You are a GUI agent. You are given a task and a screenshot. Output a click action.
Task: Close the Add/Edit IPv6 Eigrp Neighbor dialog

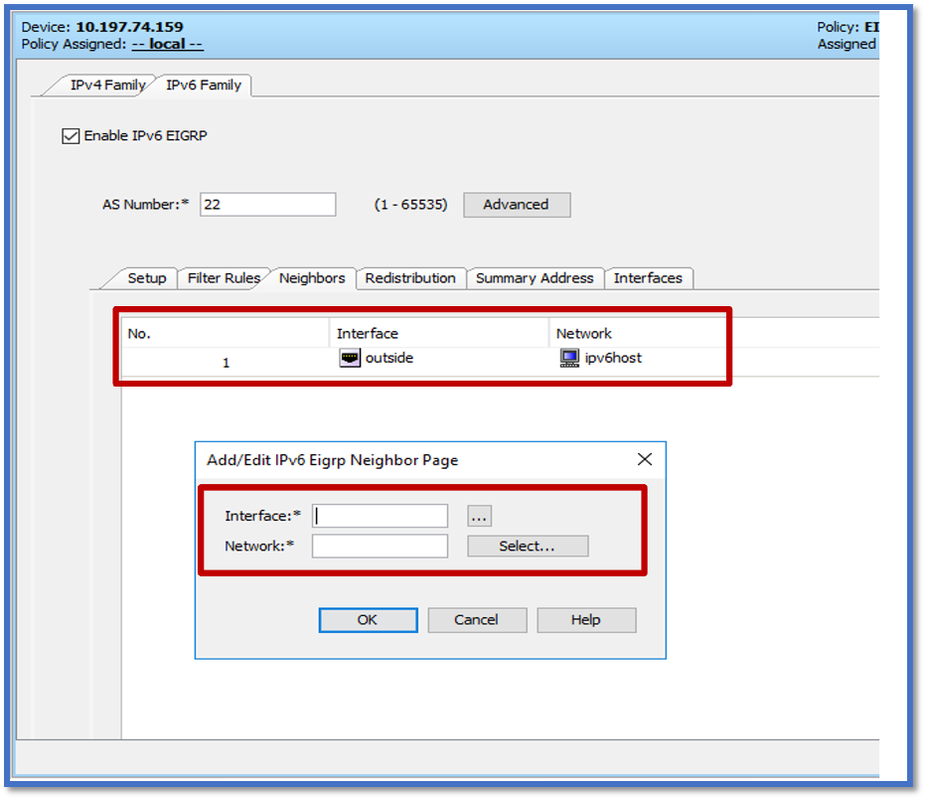click(x=645, y=460)
